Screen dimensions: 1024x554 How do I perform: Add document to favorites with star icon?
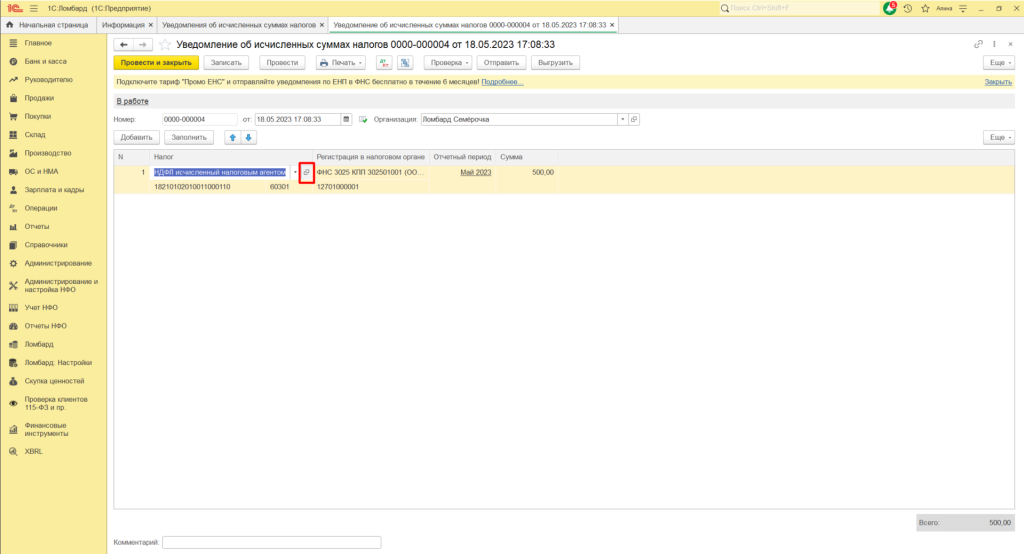(x=165, y=45)
